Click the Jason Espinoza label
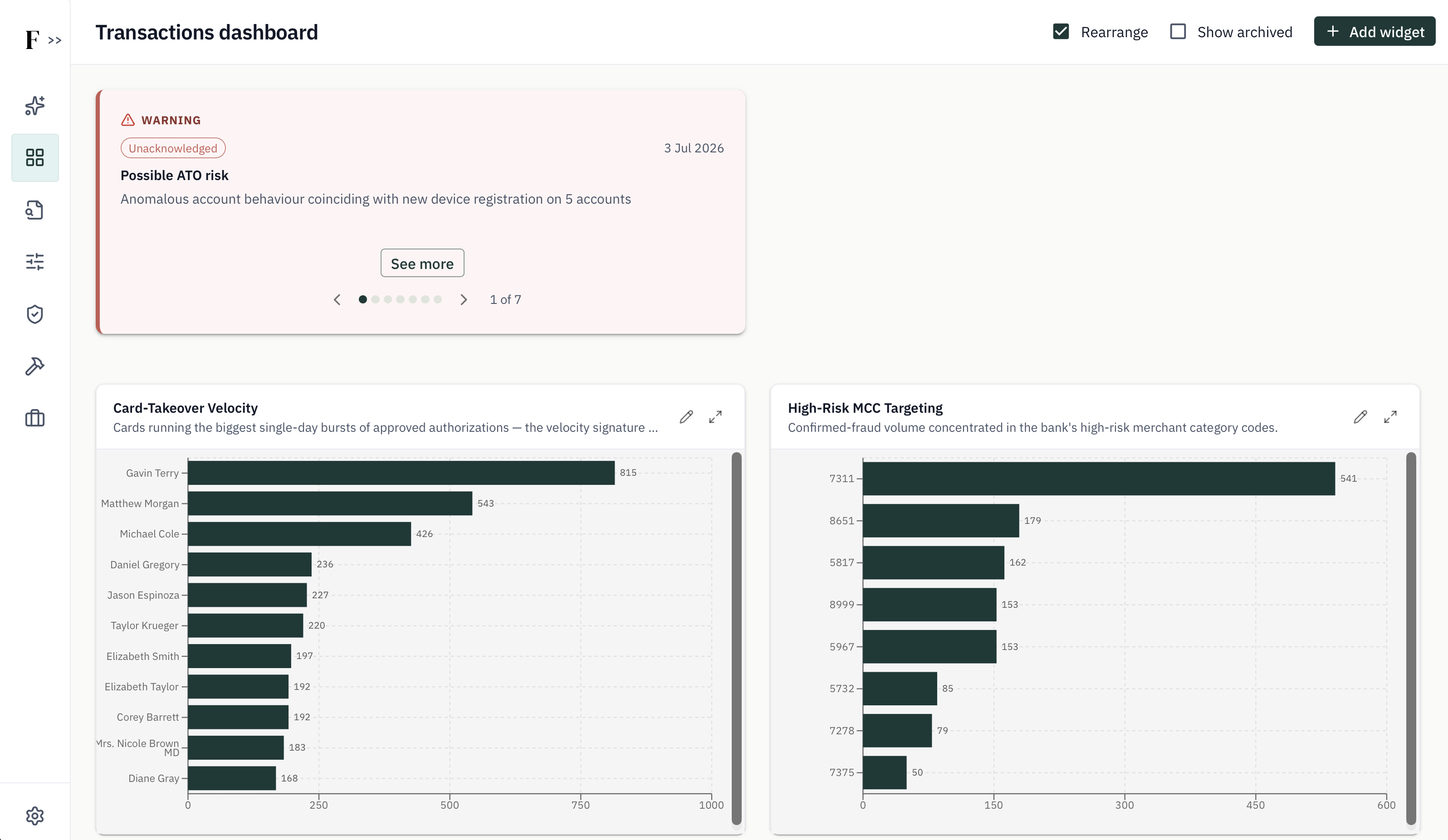1448x840 pixels. (143, 595)
